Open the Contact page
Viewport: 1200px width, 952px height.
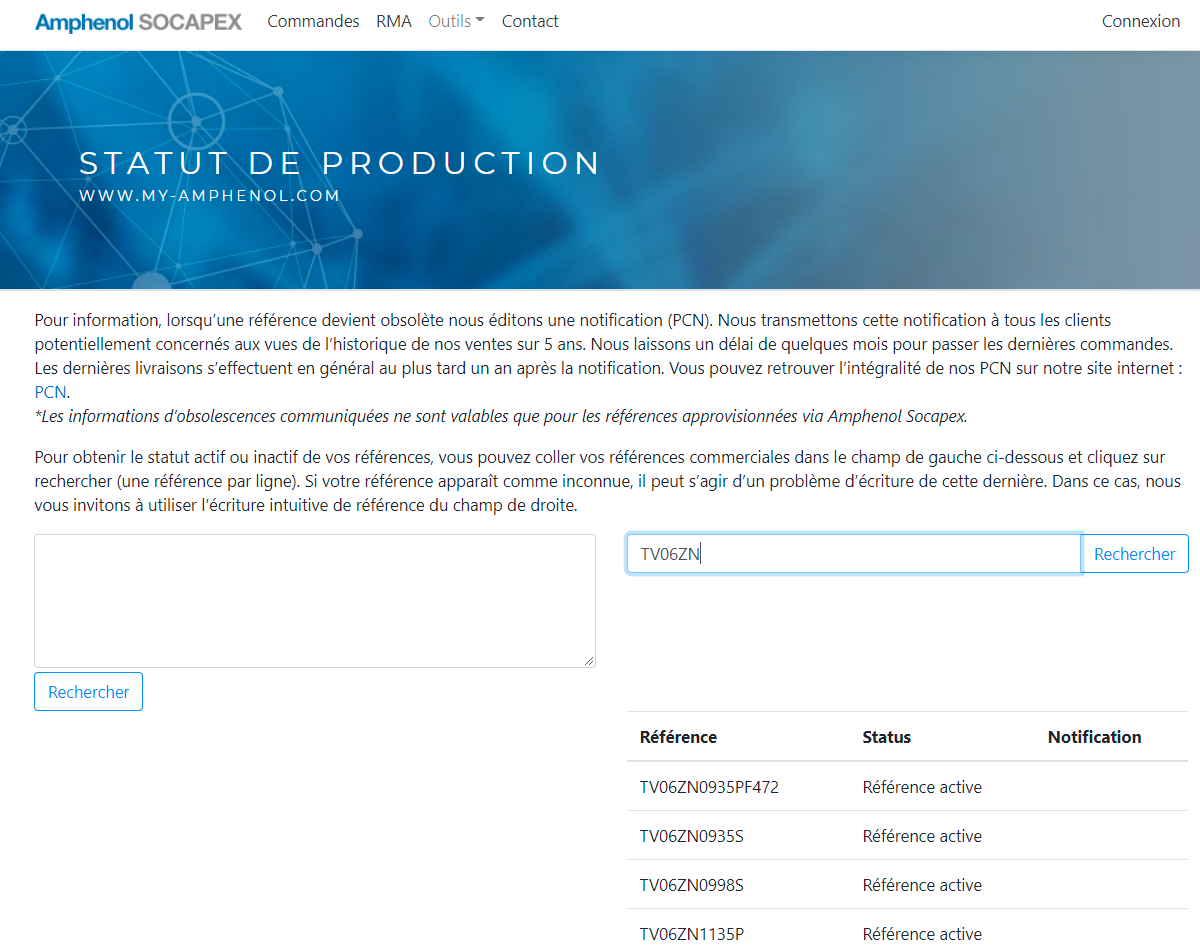(530, 21)
